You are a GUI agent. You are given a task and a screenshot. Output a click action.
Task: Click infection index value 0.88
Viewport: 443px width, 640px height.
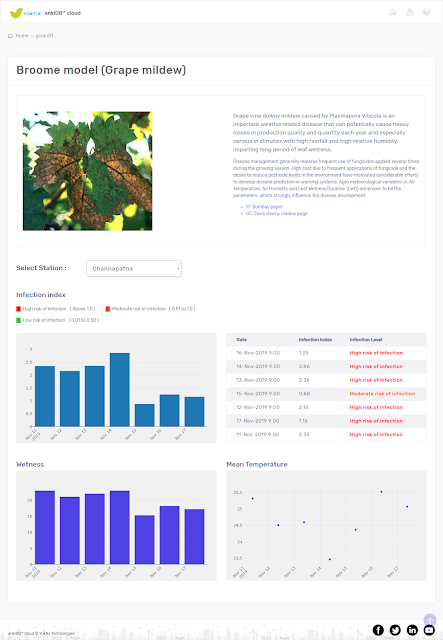[x=304, y=394]
